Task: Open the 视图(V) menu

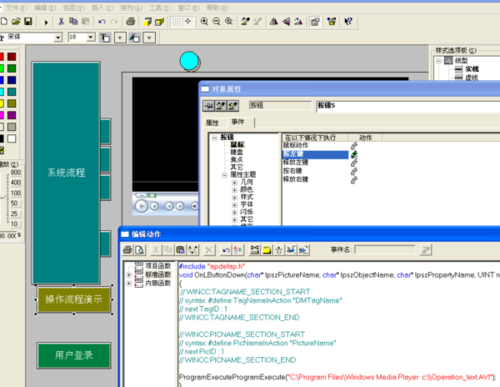Action: 74,8
